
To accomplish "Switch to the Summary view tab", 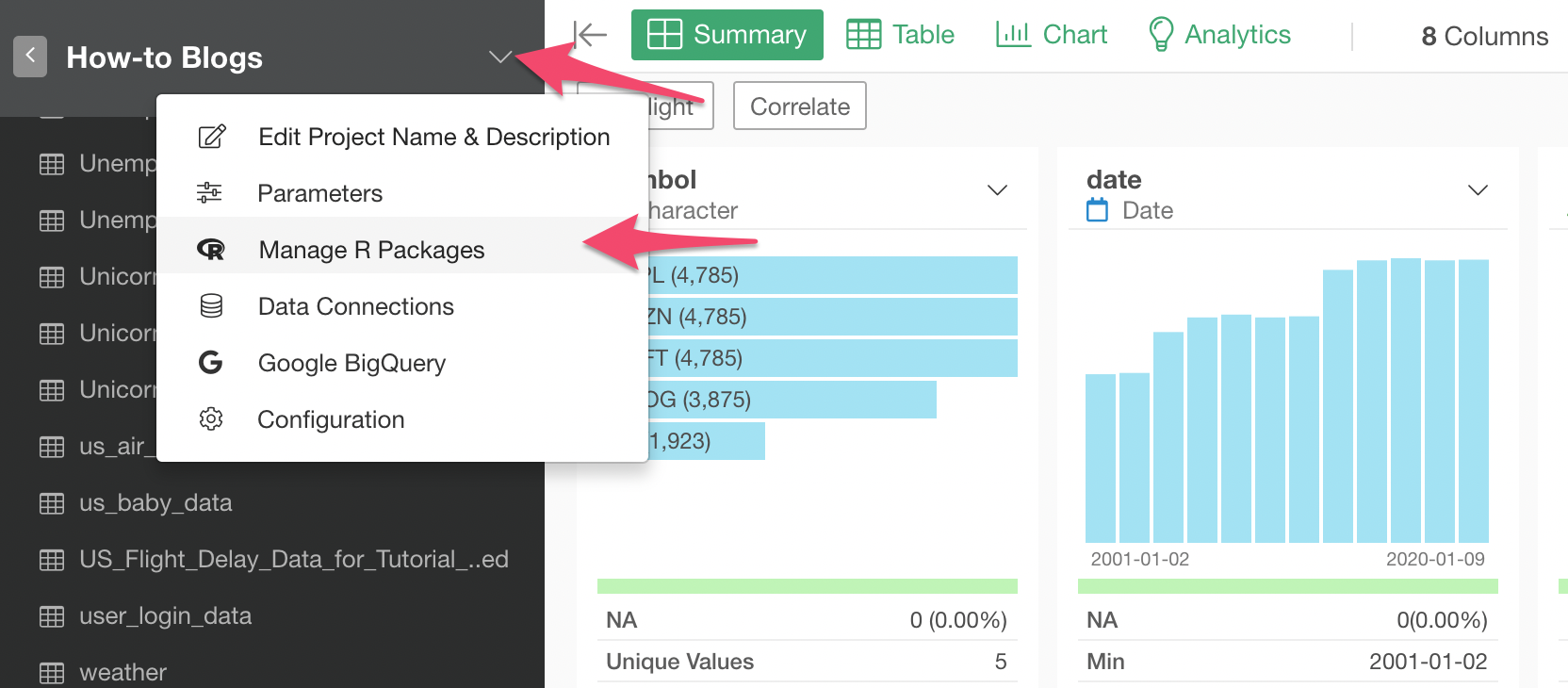I will [x=727, y=35].
